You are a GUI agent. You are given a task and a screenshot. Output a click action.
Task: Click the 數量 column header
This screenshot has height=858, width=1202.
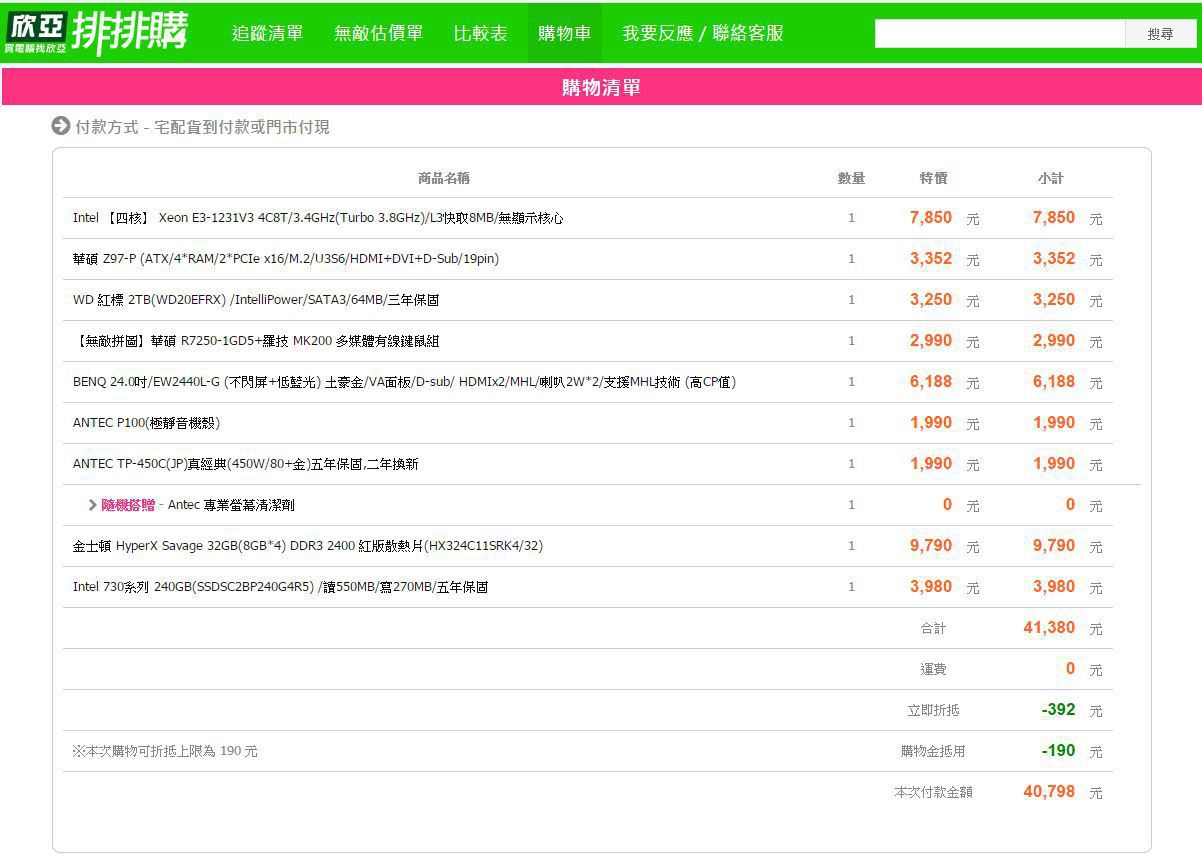tap(851, 178)
